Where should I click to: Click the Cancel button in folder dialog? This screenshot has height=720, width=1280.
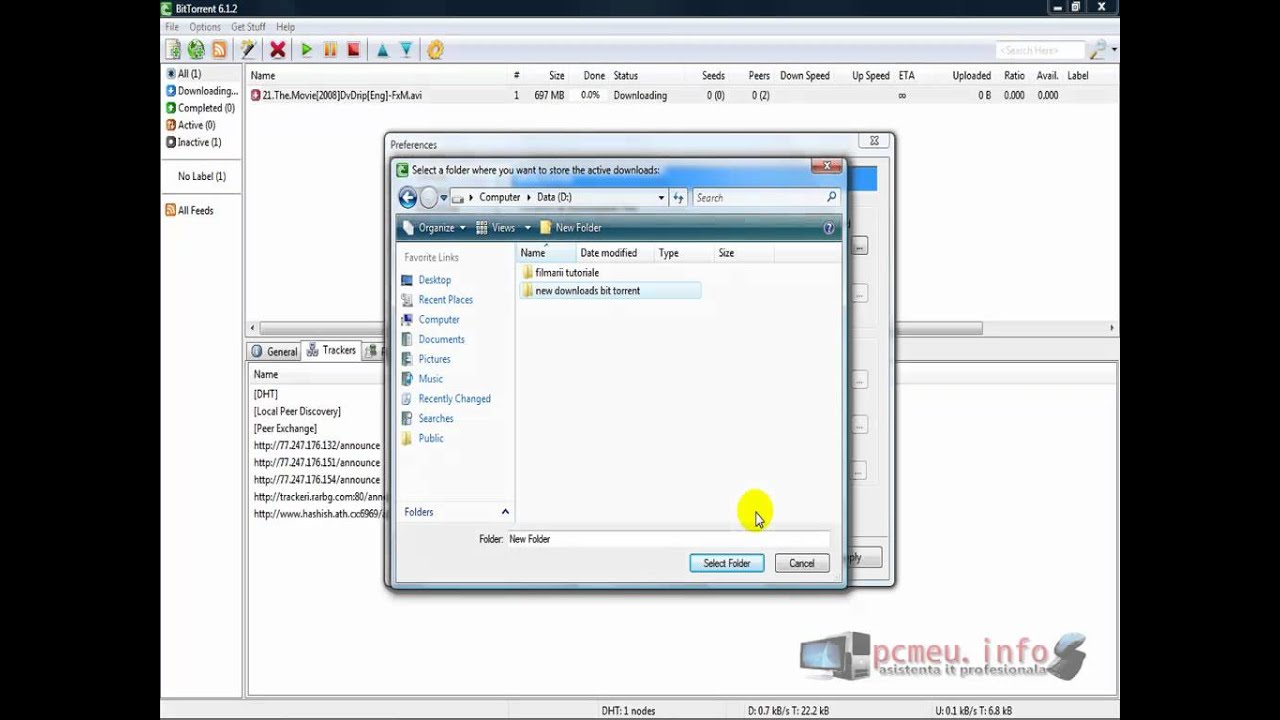(x=802, y=563)
